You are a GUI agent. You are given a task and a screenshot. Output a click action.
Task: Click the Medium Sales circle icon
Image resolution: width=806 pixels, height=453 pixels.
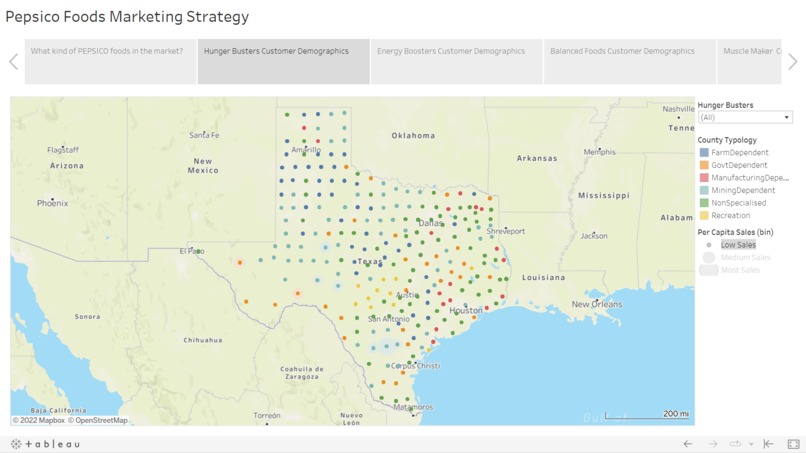(x=709, y=257)
